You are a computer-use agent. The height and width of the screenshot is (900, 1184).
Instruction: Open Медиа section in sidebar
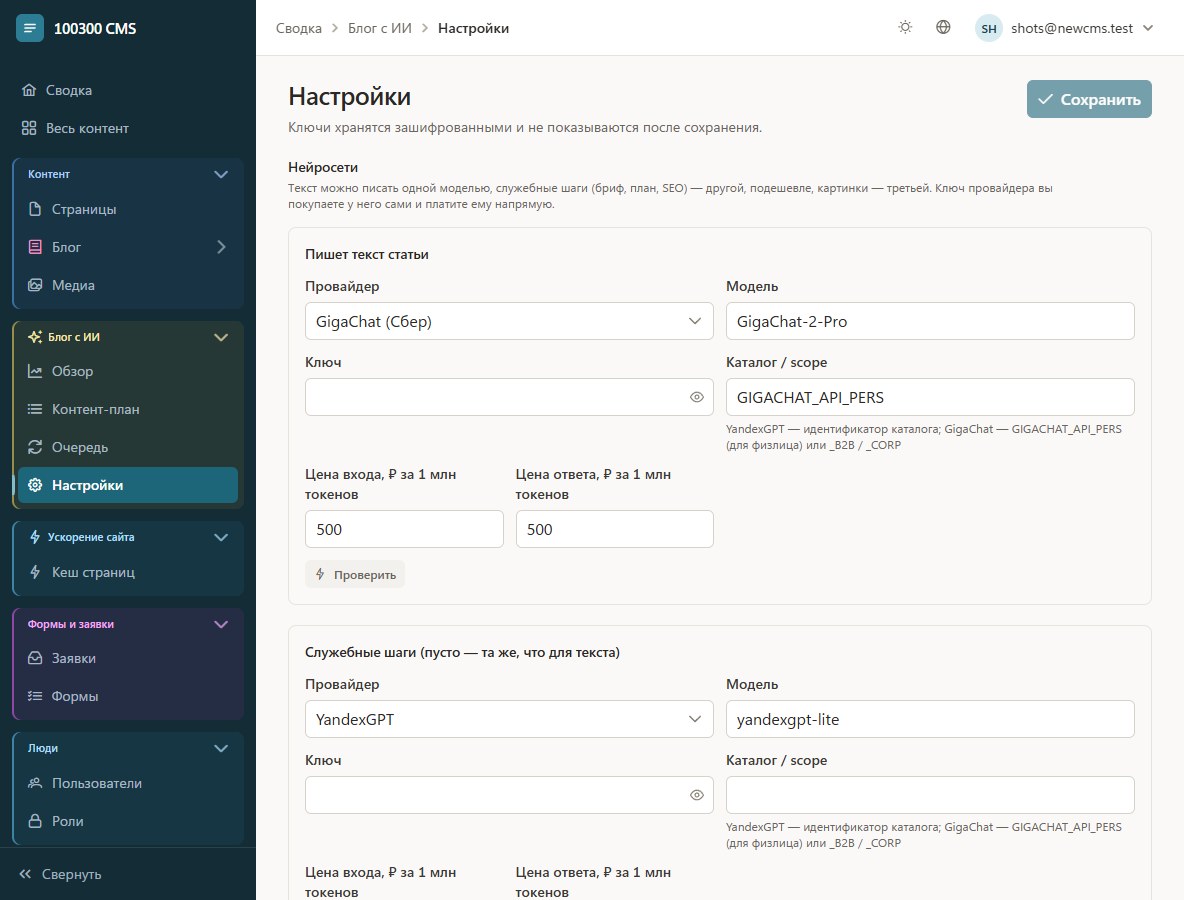tap(128, 285)
